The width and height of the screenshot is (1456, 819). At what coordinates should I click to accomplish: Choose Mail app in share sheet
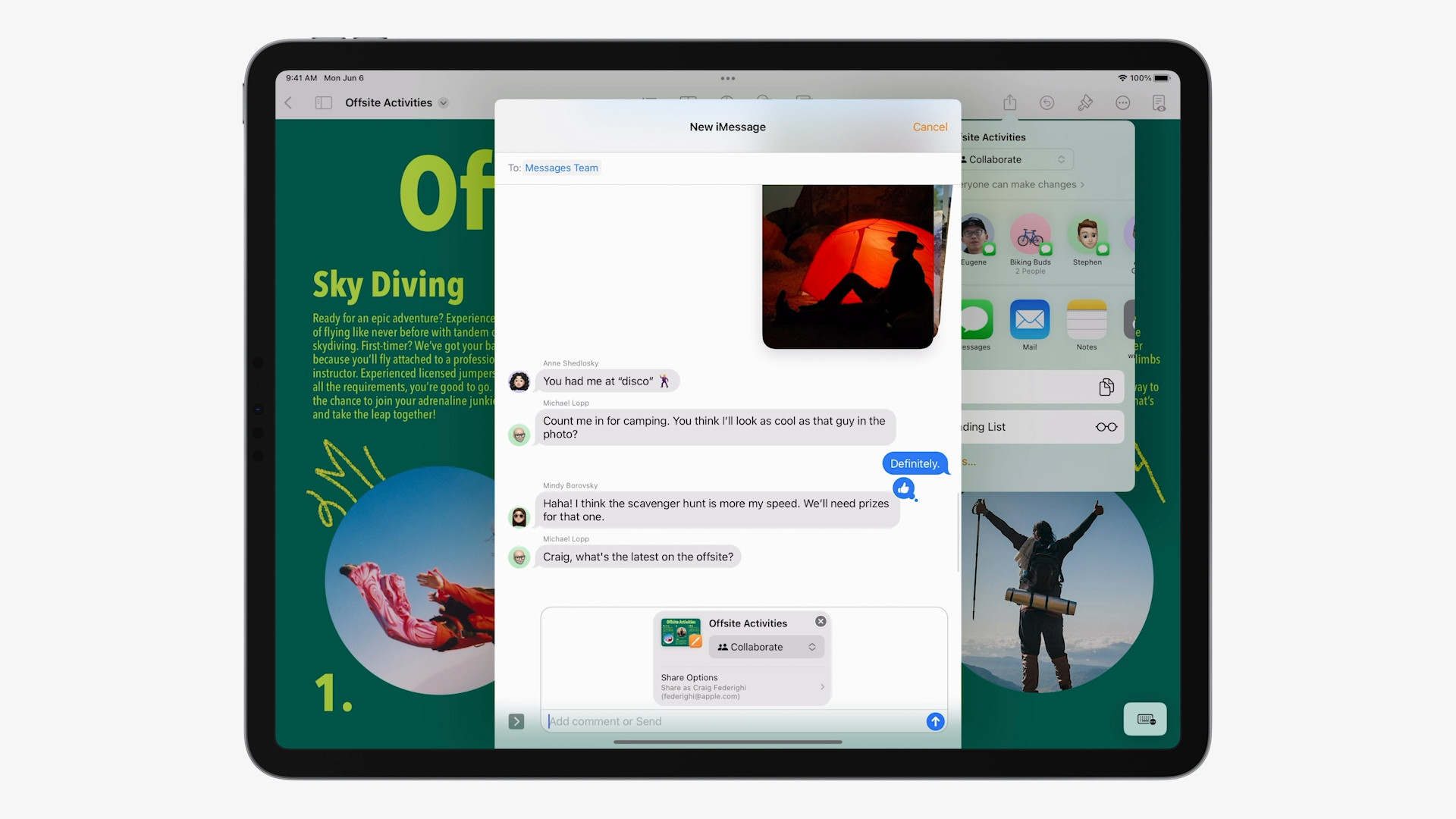click(1030, 325)
